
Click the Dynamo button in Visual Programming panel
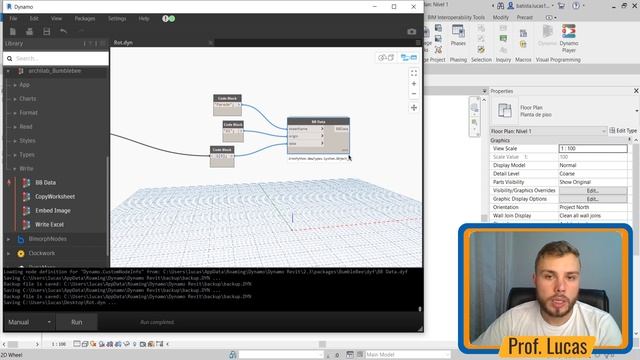[547, 36]
